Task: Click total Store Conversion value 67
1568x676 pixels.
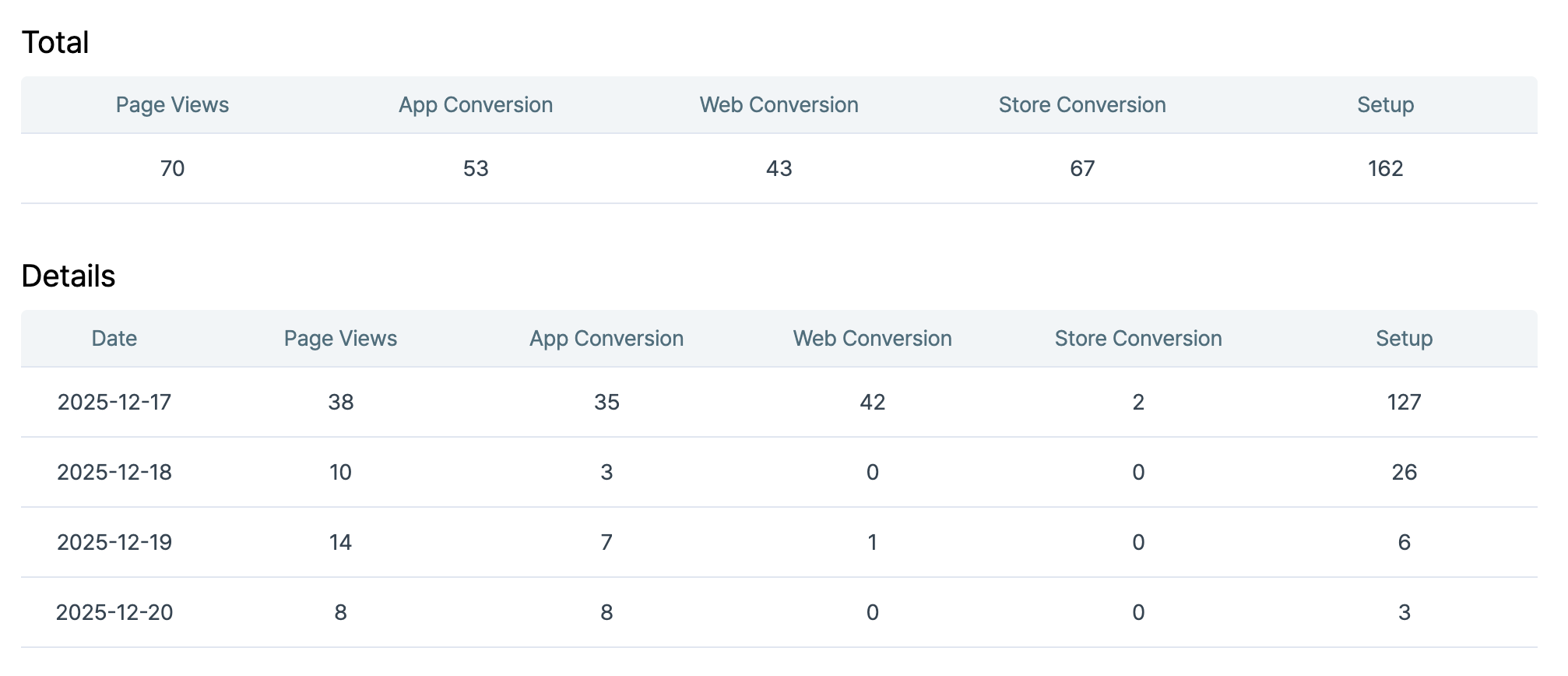Action: (x=1081, y=169)
